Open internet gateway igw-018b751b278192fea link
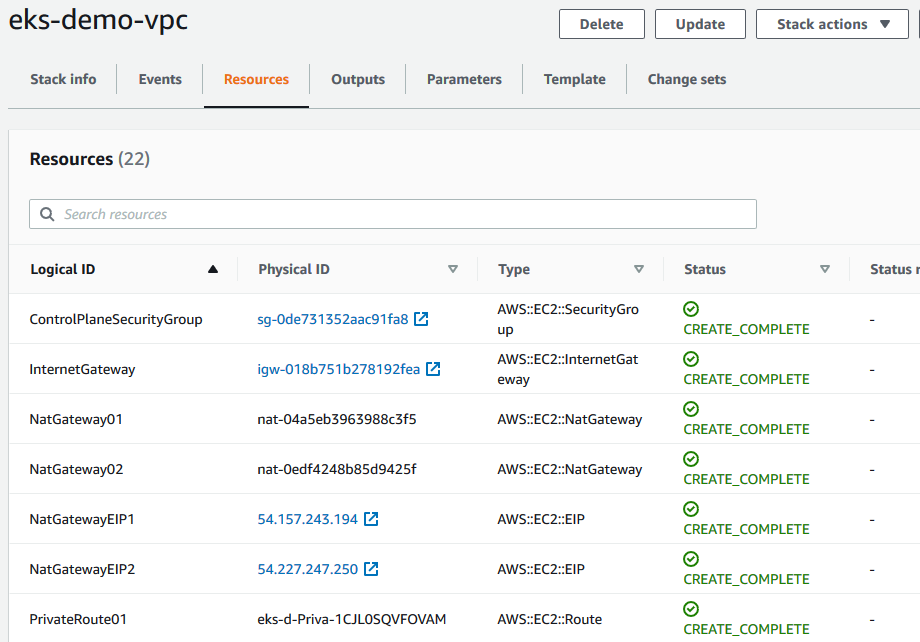 coord(339,369)
